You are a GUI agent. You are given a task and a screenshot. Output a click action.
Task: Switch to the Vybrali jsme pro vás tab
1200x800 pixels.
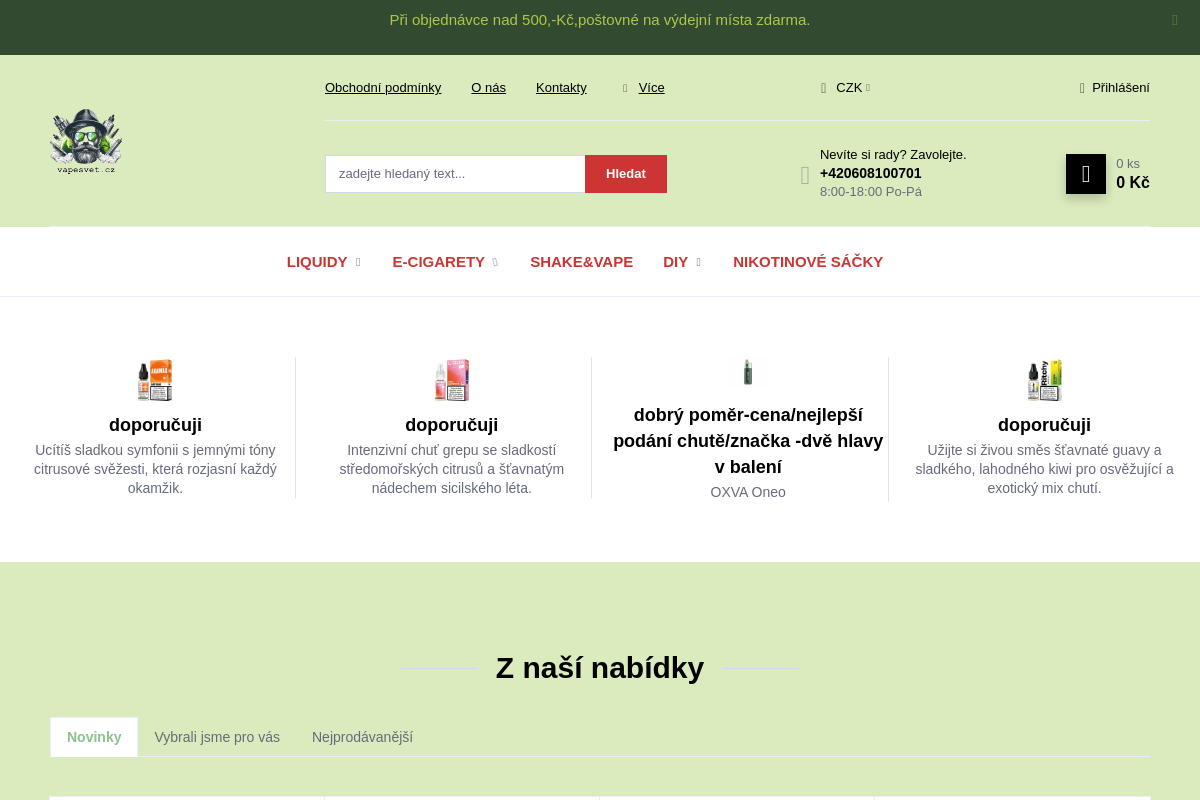pos(217,737)
